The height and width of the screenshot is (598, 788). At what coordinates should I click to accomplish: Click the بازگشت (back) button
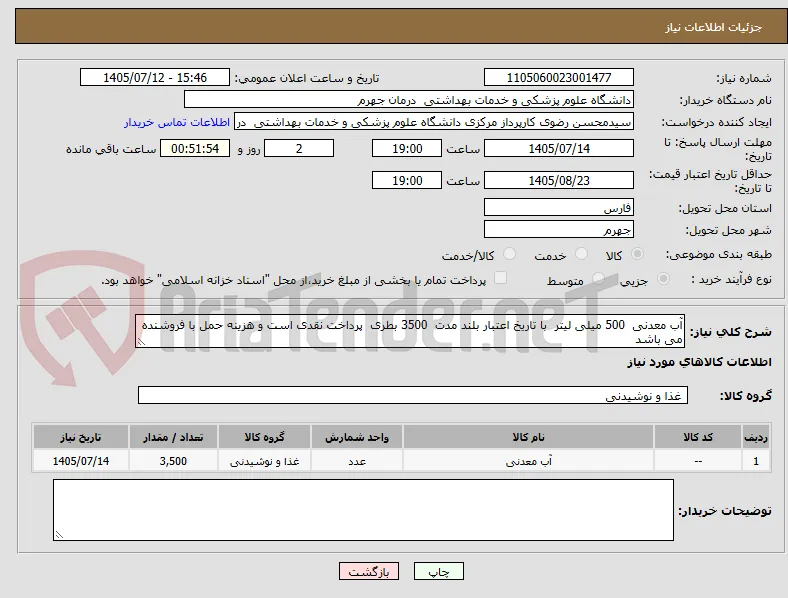click(369, 571)
